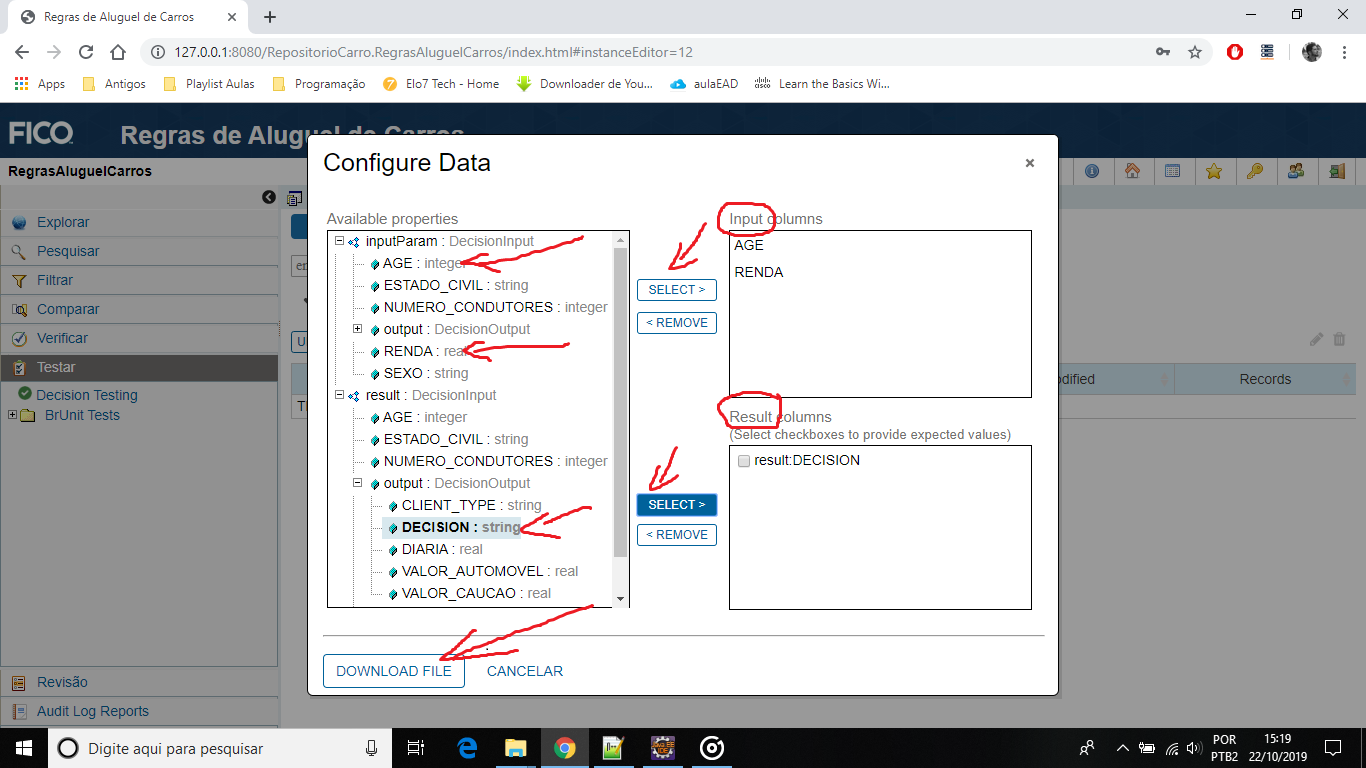Screen dimensions: 1366x768
Task: Click SELECT > button next to Input columns
Action: click(x=676, y=290)
